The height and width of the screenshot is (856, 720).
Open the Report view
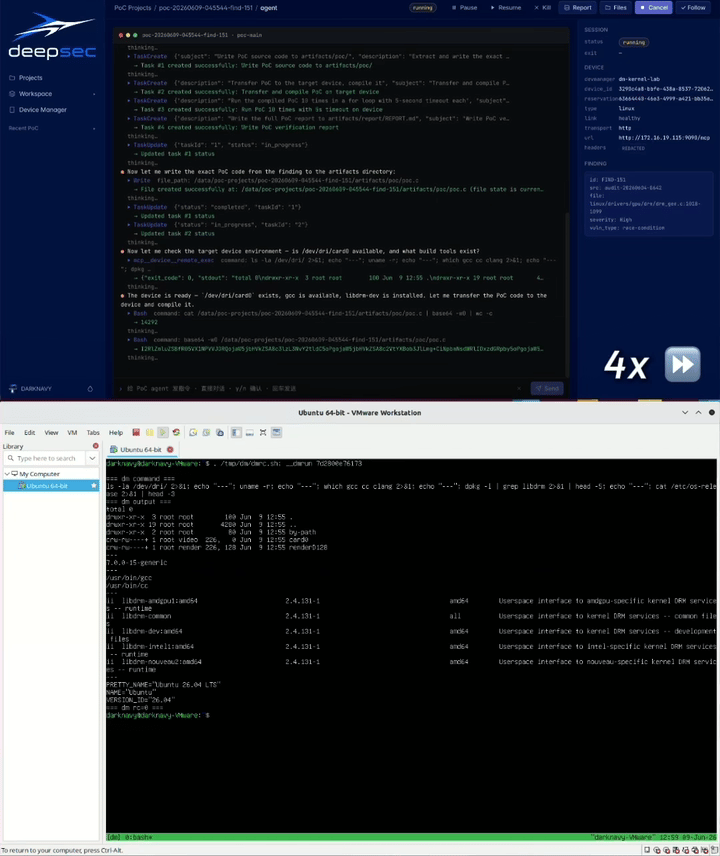click(578, 8)
